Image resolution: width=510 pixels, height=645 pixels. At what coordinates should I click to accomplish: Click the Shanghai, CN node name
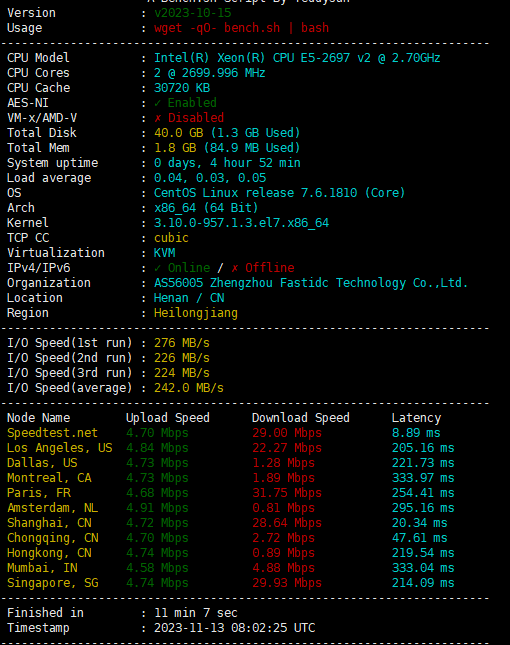pos(49,523)
